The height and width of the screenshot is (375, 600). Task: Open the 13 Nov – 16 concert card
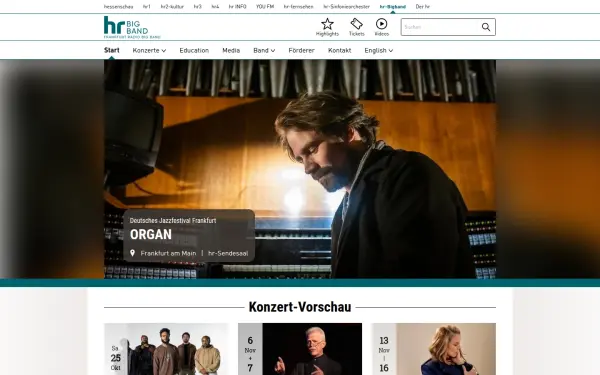pyautogui.click(x=434, y=349)
